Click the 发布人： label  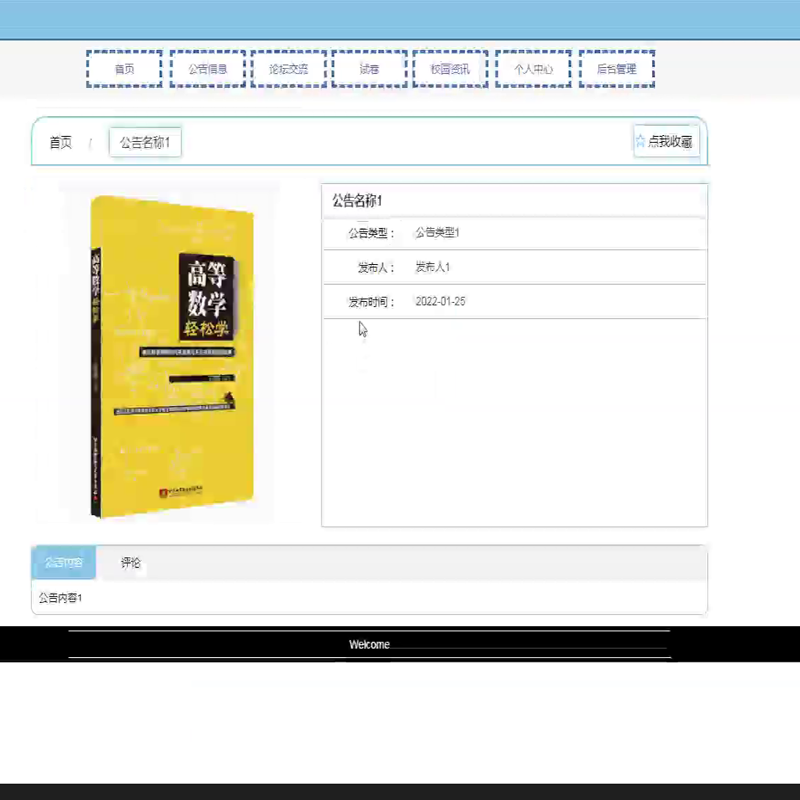376,267
